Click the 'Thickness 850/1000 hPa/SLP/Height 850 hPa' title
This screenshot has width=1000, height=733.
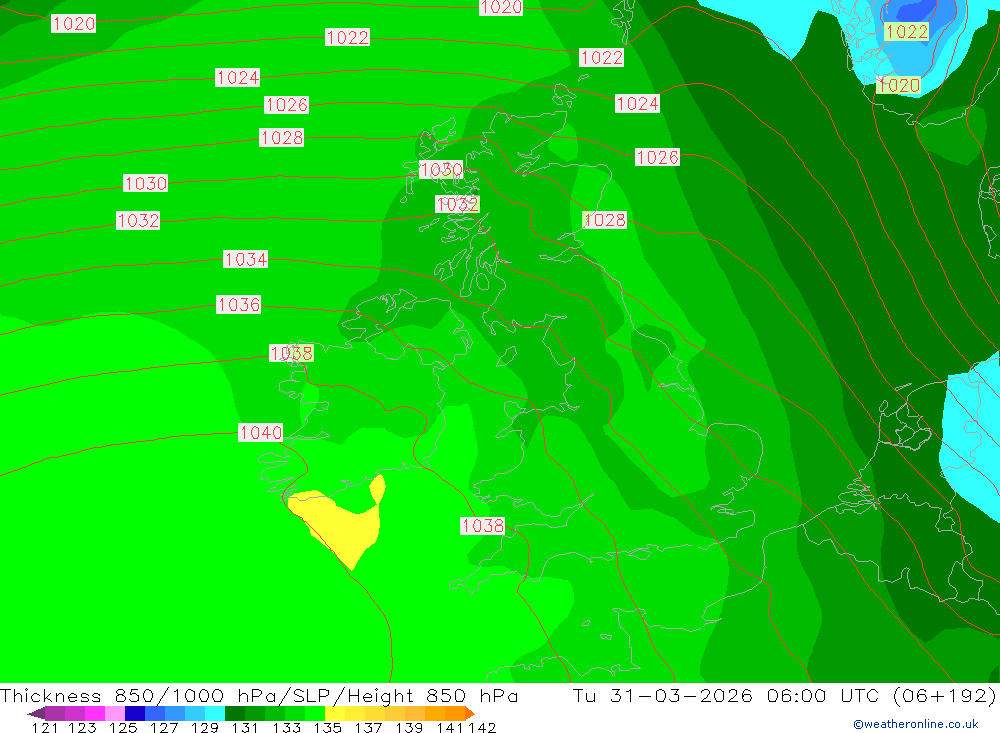259,695
